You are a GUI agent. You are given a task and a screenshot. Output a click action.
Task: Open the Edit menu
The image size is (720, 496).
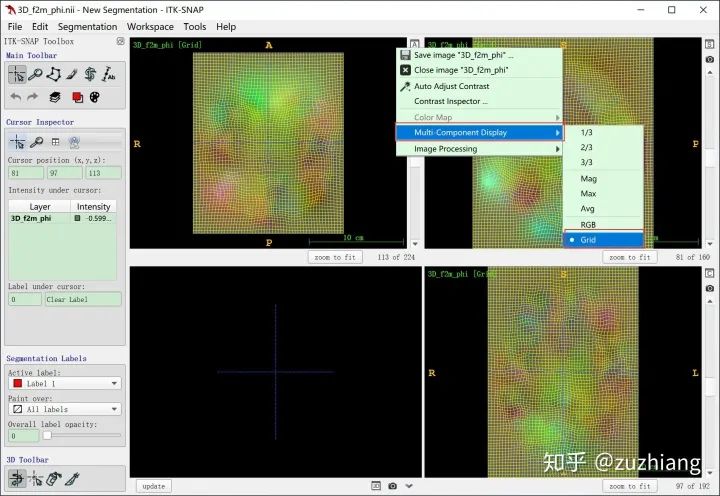(x=40, y=27)
